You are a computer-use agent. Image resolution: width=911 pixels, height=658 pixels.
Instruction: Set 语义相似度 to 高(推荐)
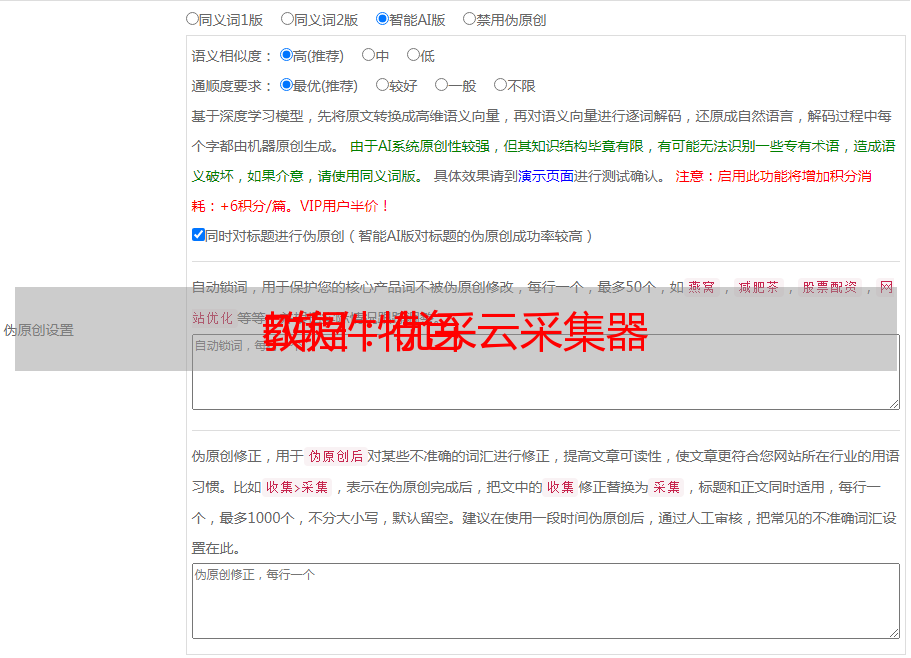[286, 56]
